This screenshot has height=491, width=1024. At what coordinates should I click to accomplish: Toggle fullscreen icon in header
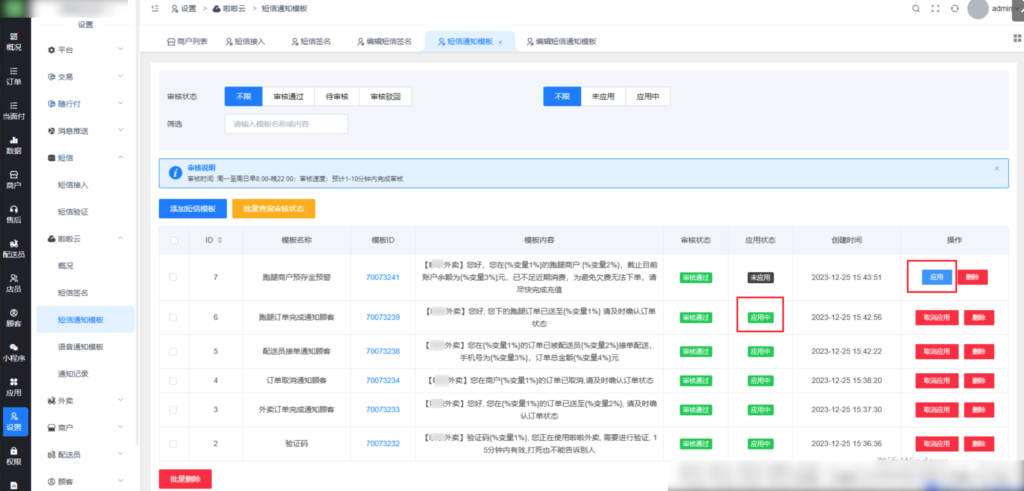(935, 8)
